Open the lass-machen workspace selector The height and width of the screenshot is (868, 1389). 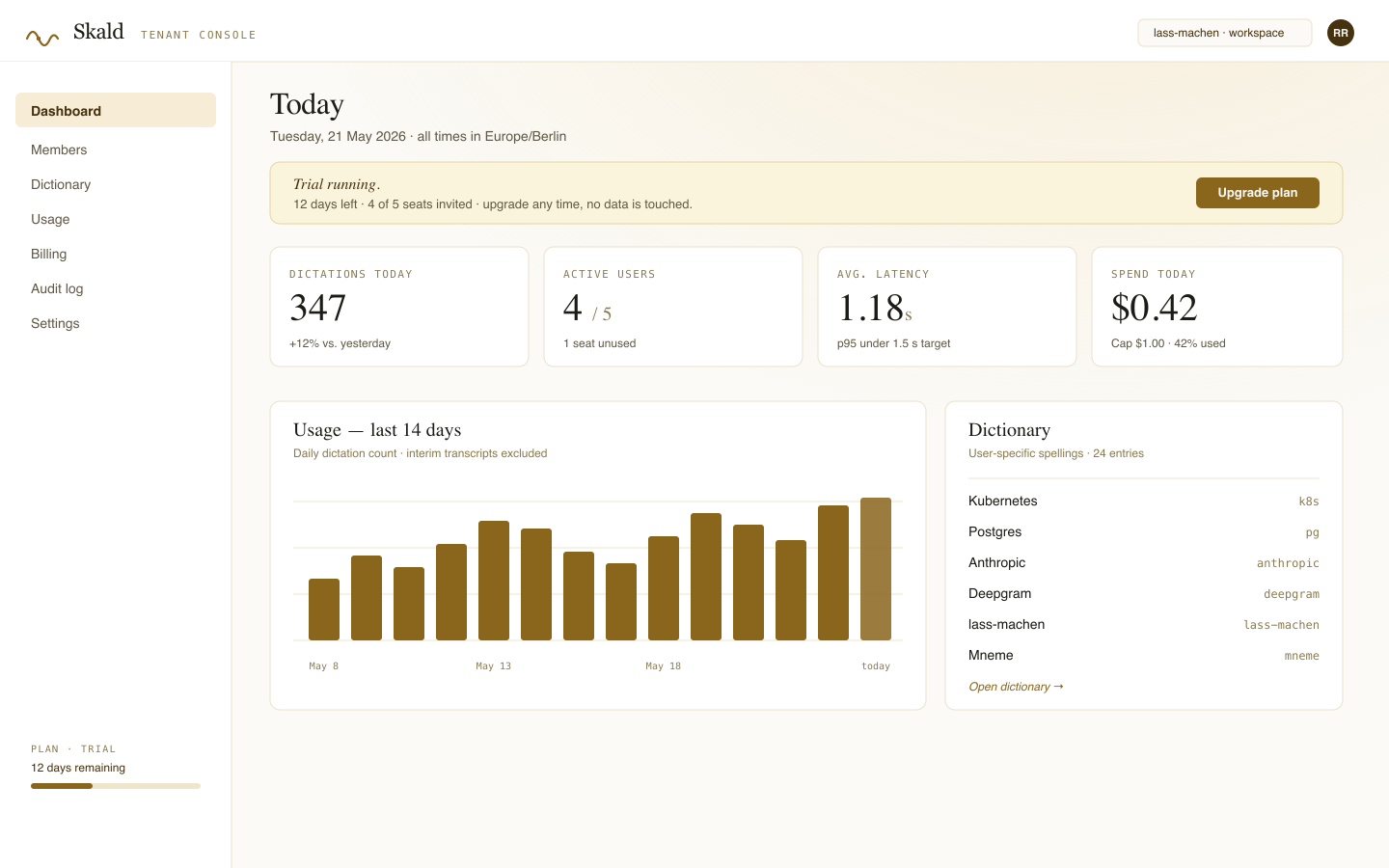[x=1225, y=33]
